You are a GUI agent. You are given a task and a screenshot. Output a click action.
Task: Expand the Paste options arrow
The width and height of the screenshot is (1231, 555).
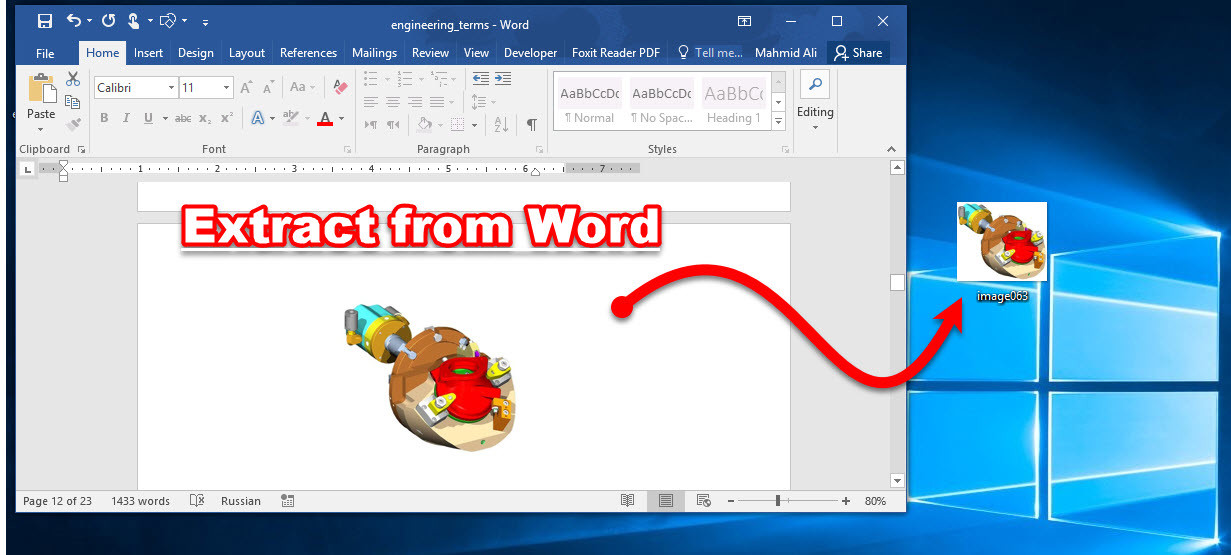(41, 130)
